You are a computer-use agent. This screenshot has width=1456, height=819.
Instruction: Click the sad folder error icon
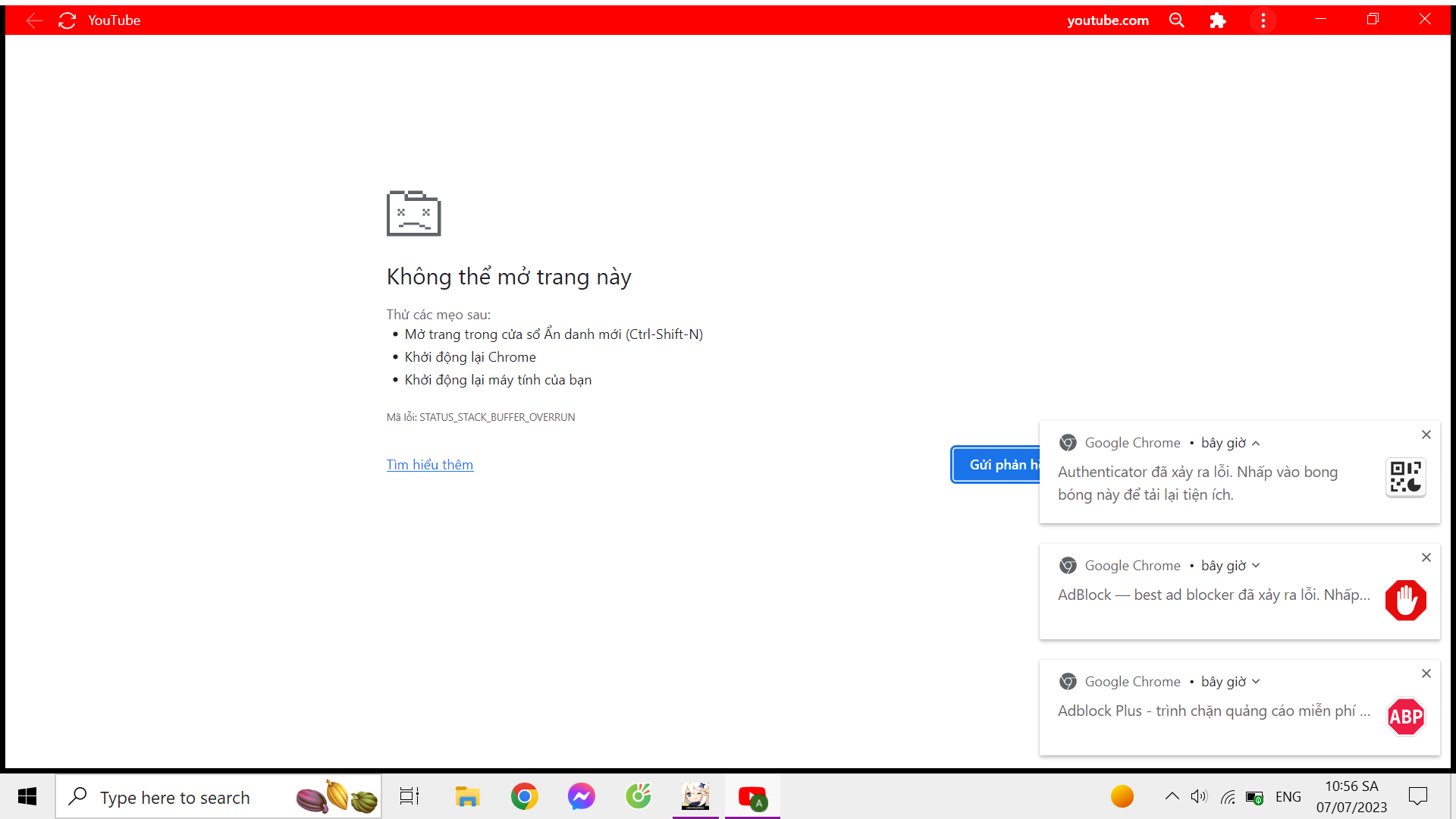tap(413, 213)
